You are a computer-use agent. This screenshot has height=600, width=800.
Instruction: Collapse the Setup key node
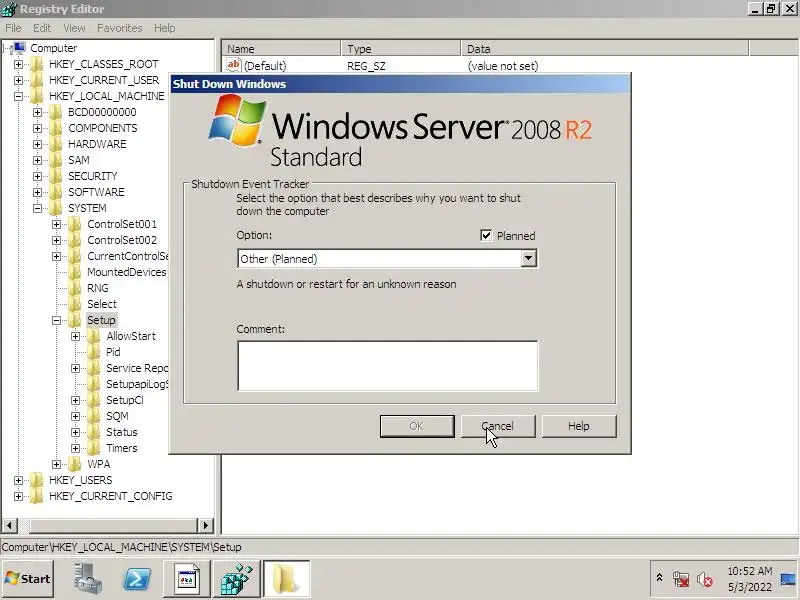tap(56, 320)
